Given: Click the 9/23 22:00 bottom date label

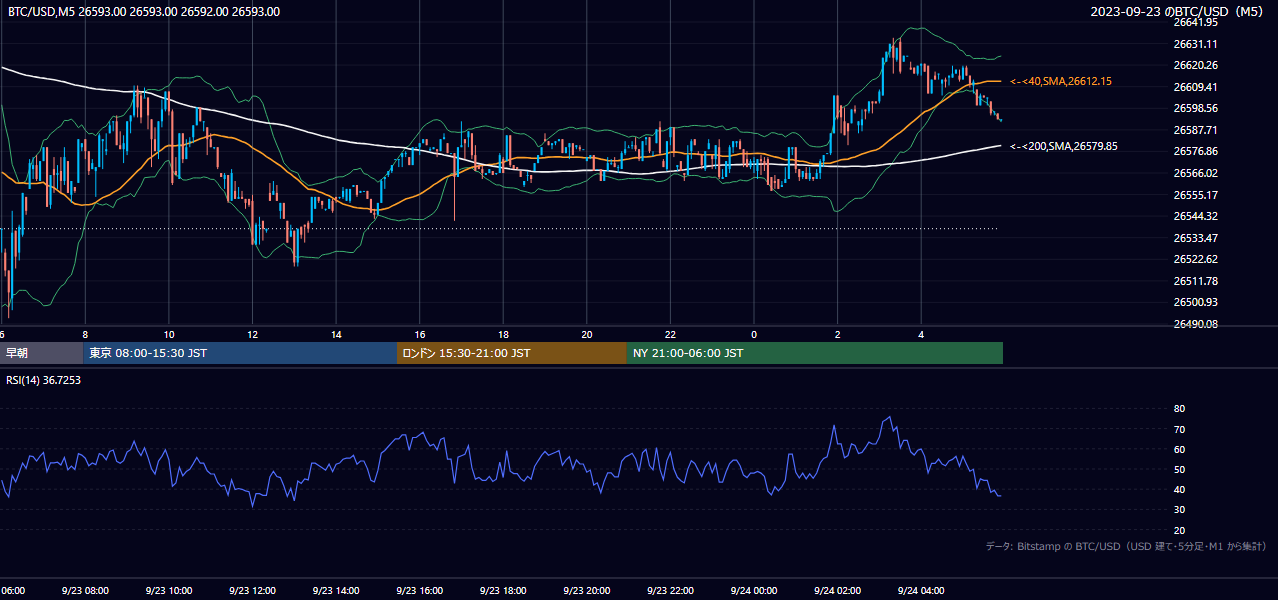Looking at the screenshot, I should tap(671, 591).
